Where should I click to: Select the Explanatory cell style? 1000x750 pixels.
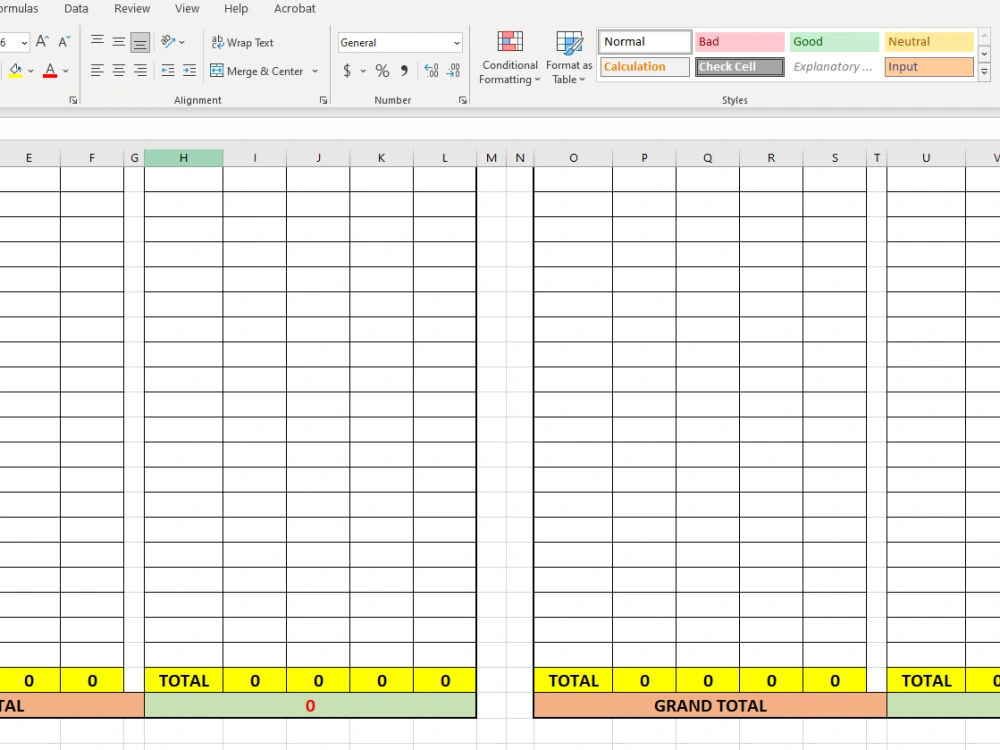(x=834, y=66)
